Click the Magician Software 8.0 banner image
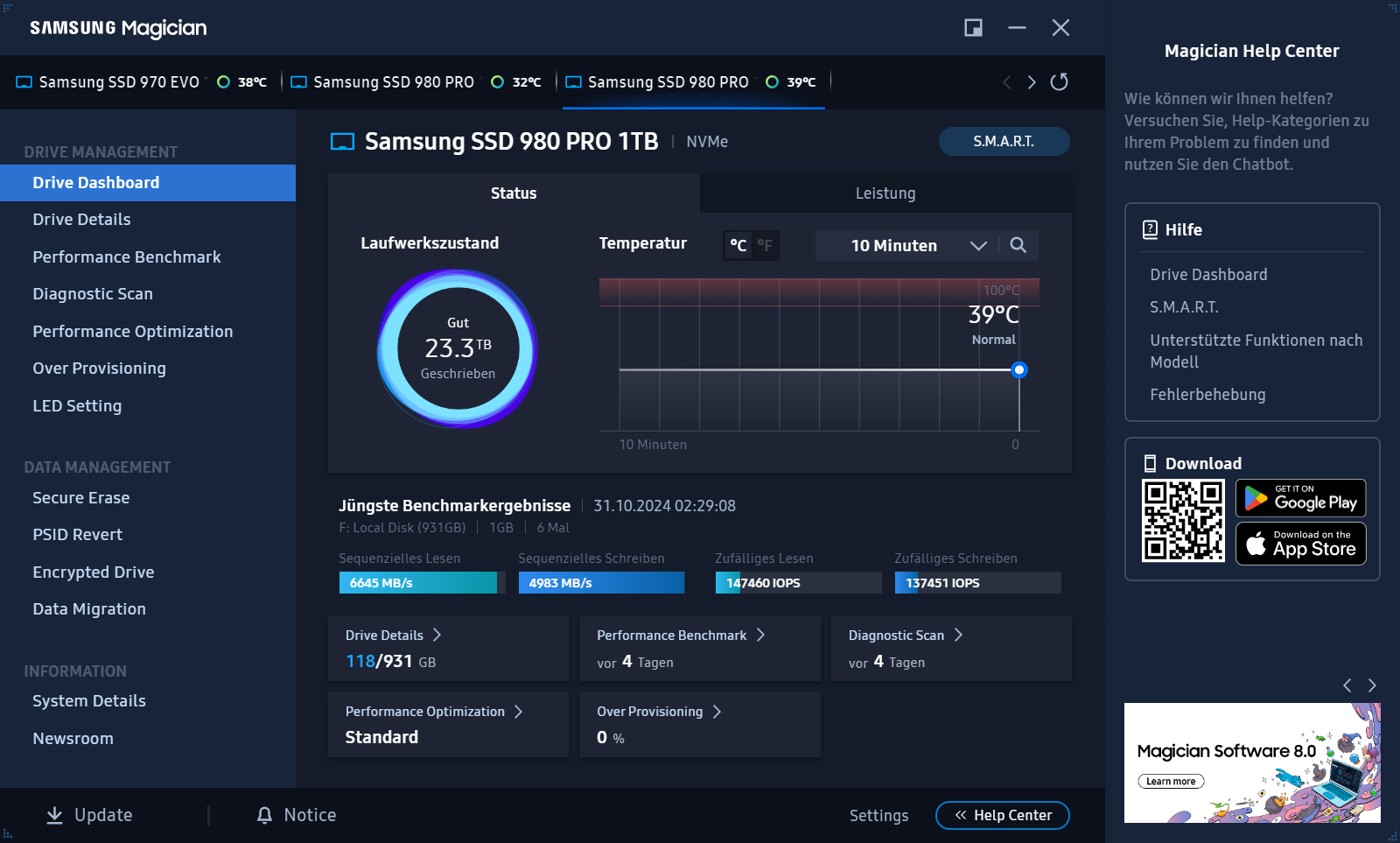This screenshot has height=843, width=1400. [x=1252, y=762]
